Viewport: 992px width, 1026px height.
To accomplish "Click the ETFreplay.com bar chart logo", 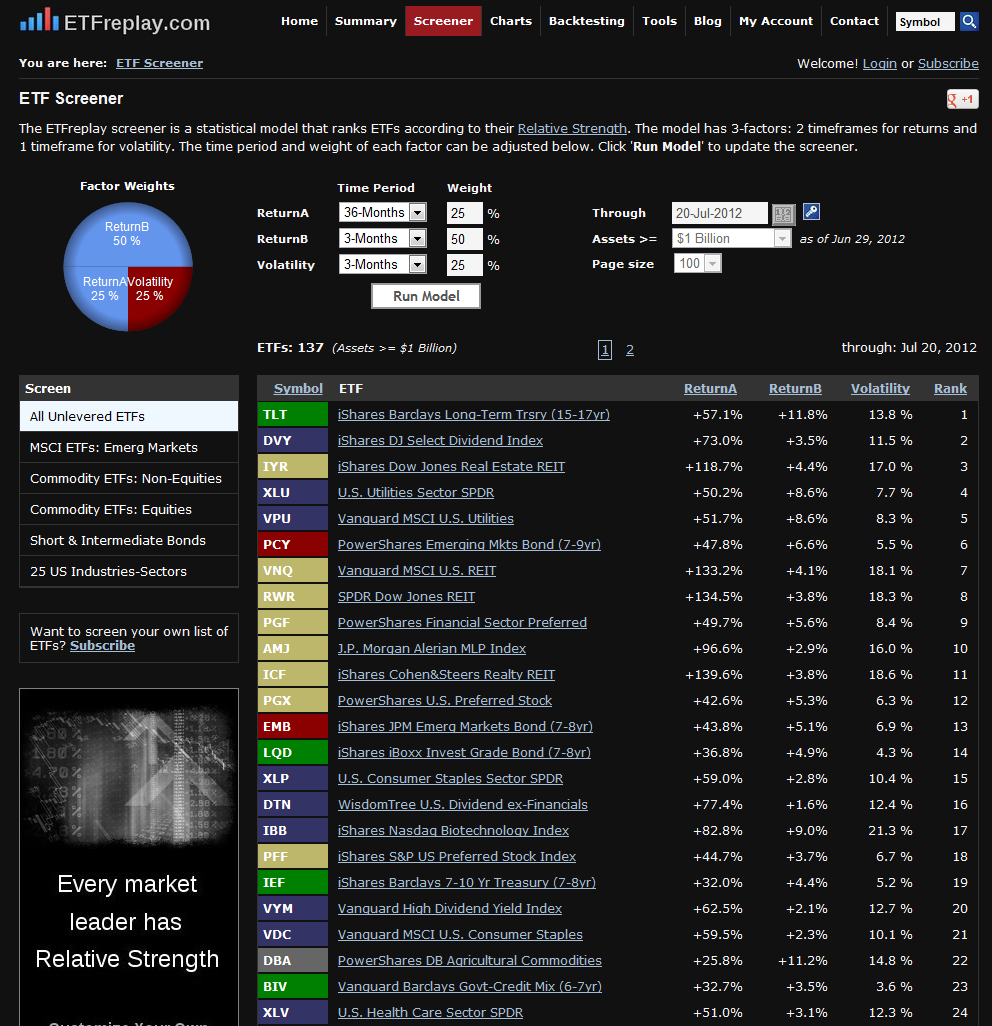I will point(39,20).
